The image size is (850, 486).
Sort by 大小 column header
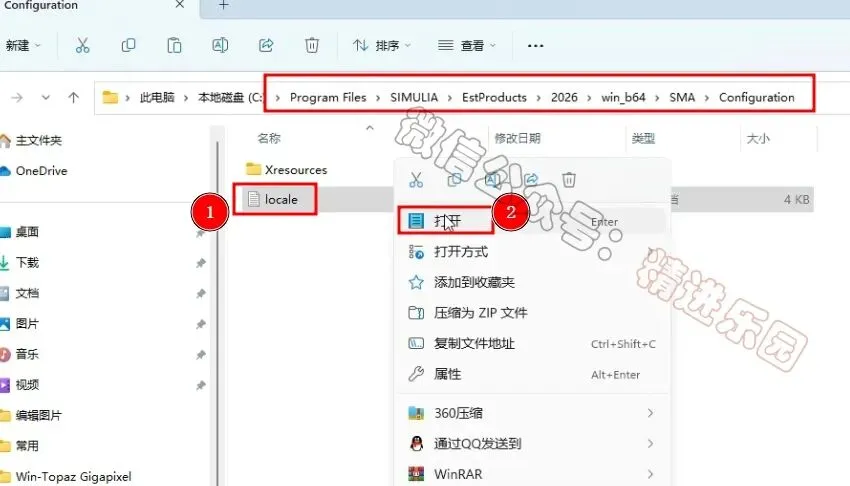pos(758,139)
